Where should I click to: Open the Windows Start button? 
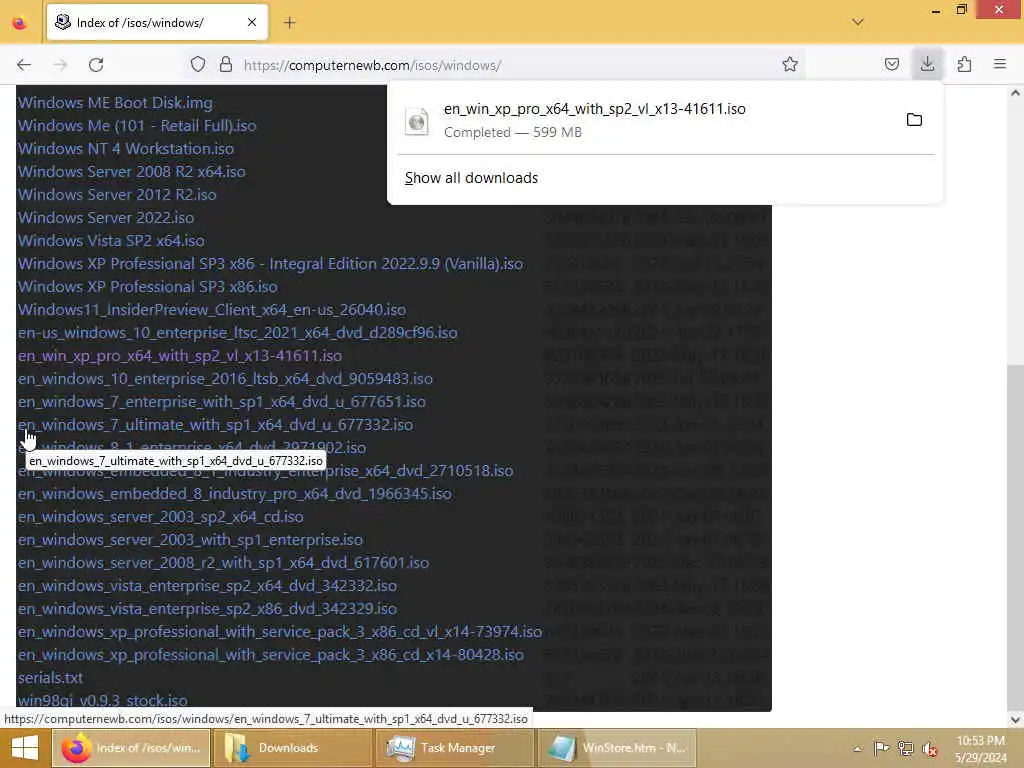click(25, 748)
